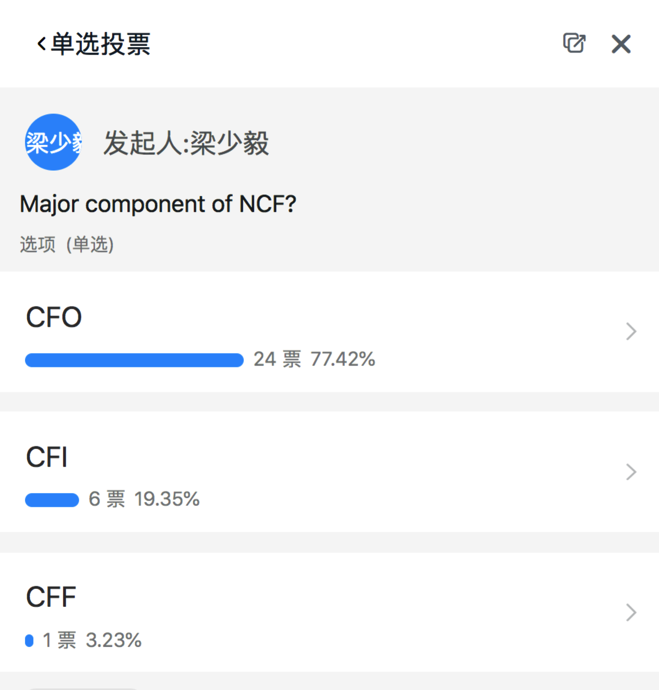Select the CFF option label
This screenshot has width=659, height=690.
(51, 597)
